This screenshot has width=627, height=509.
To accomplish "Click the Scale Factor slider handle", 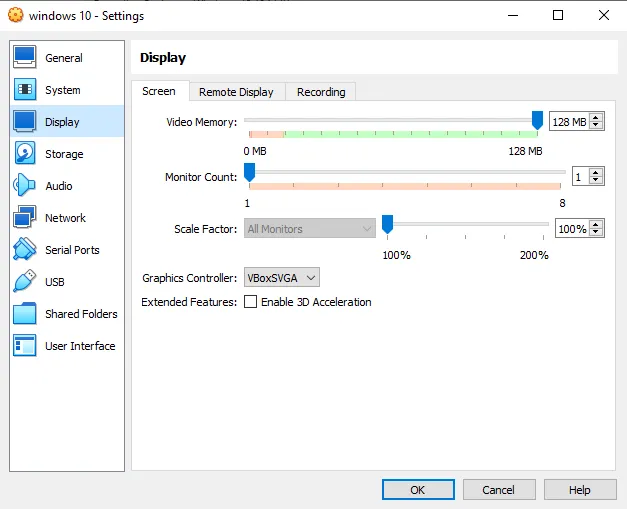I will [387, 224].
